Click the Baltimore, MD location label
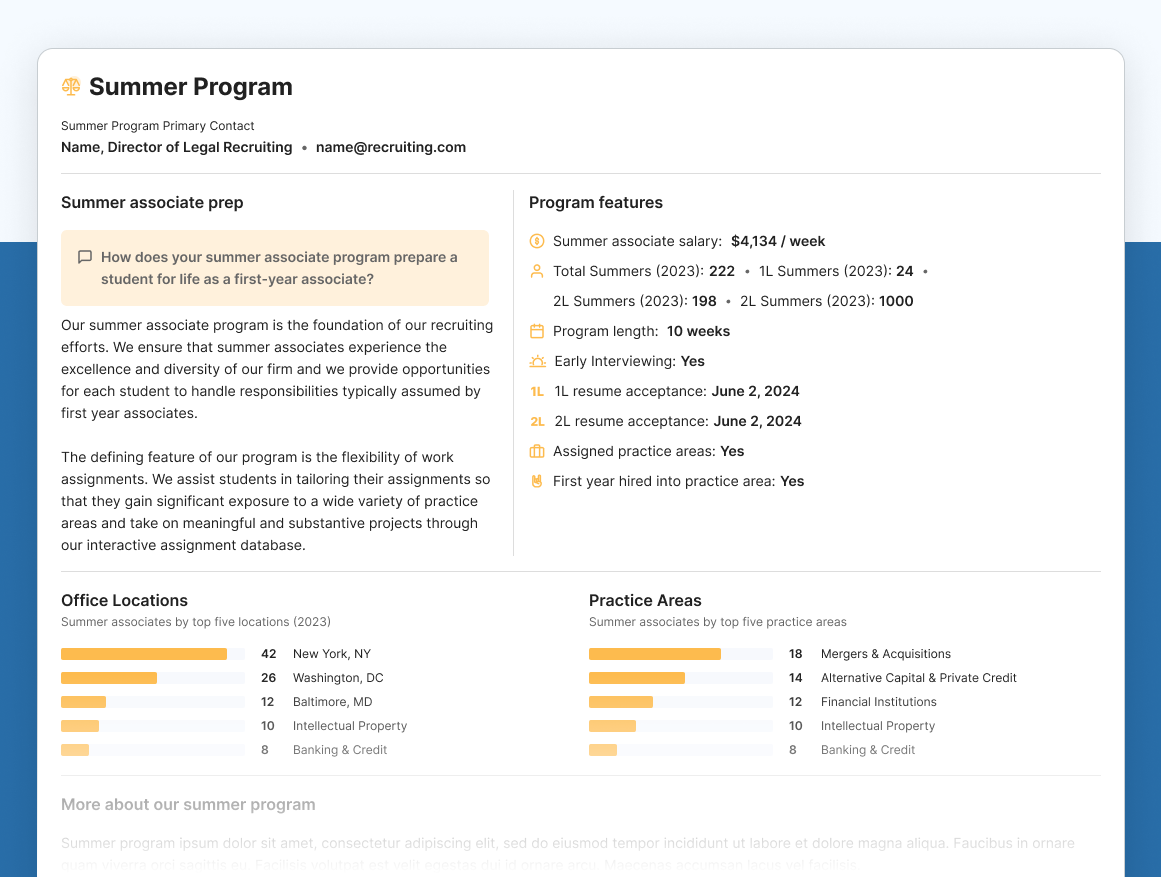 (332, 702)
